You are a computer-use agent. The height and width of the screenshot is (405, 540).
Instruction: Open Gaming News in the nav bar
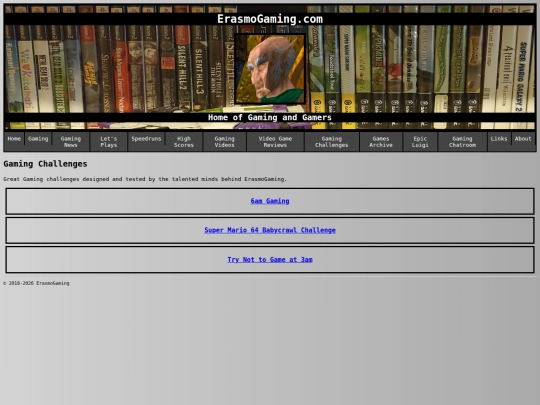point(71,142)
